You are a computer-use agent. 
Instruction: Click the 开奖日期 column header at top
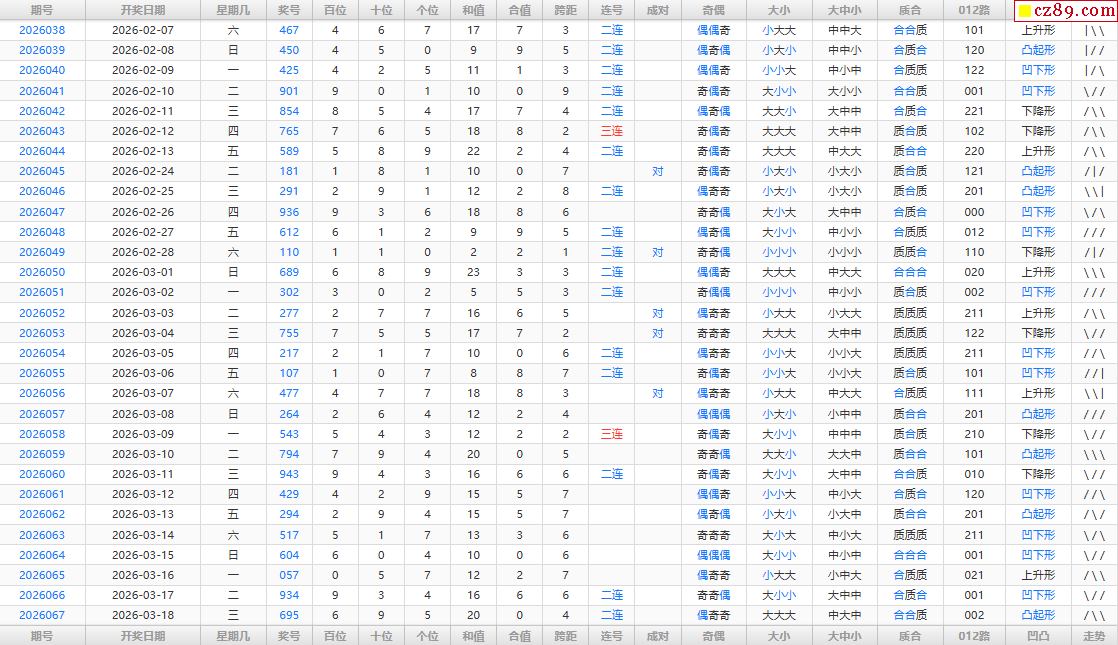pyautogui.click(x=142, y=10)
